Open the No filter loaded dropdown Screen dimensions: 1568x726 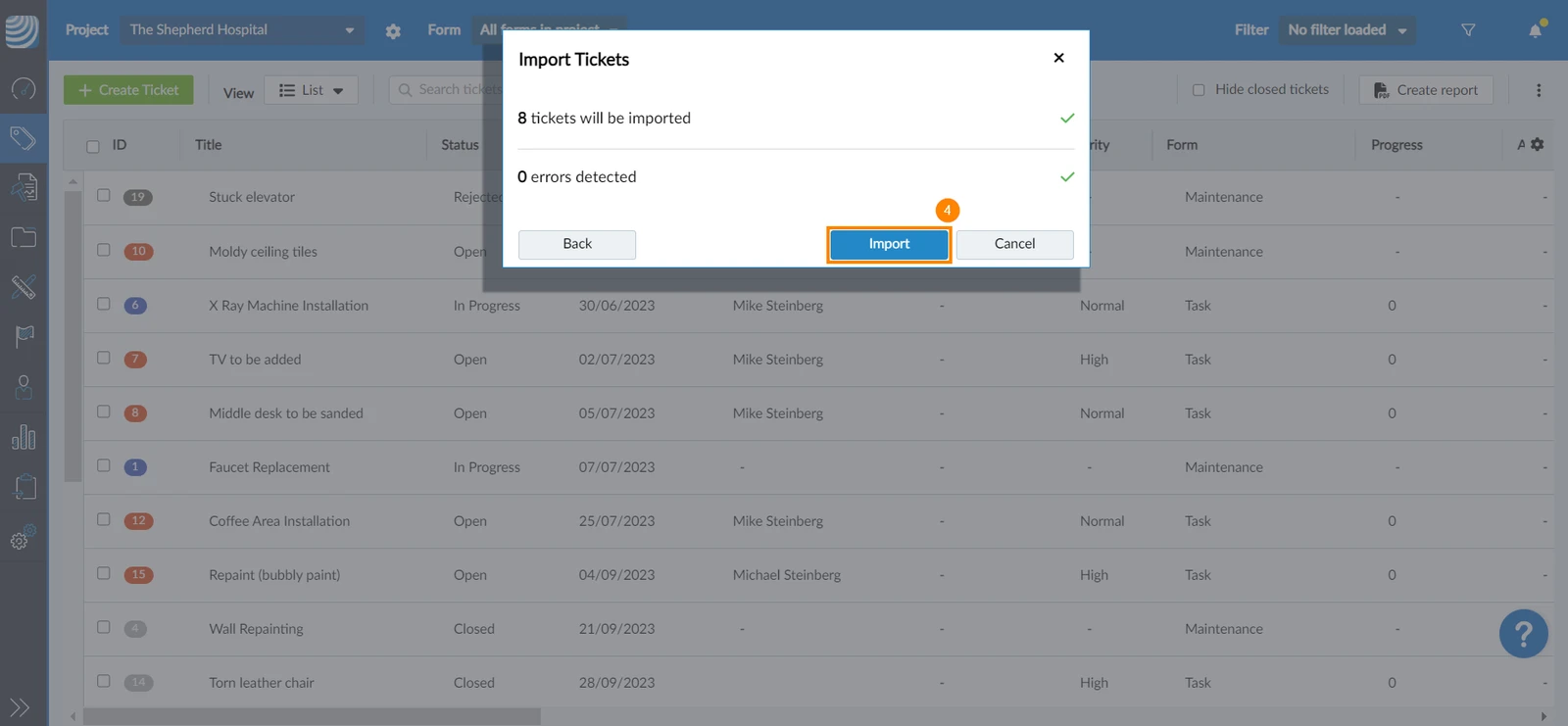(1347, 30)
